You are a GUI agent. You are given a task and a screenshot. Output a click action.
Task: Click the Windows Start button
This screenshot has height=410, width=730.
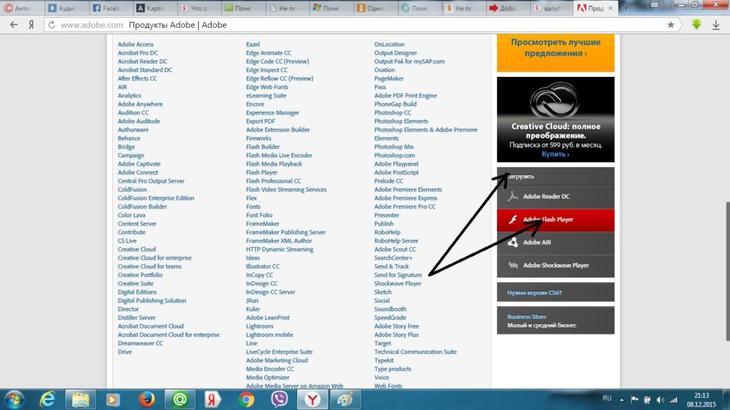point(14,398)
